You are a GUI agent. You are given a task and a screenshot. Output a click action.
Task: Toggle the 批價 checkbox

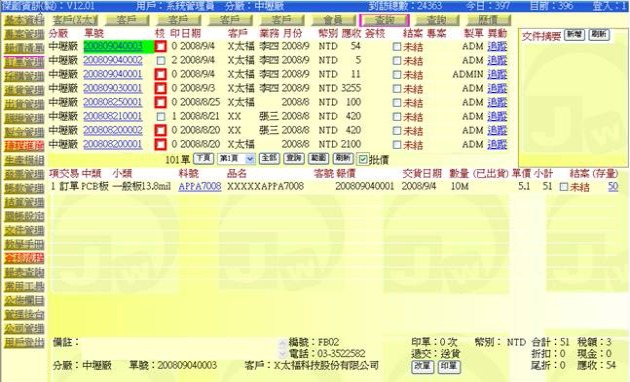(362, 159)
